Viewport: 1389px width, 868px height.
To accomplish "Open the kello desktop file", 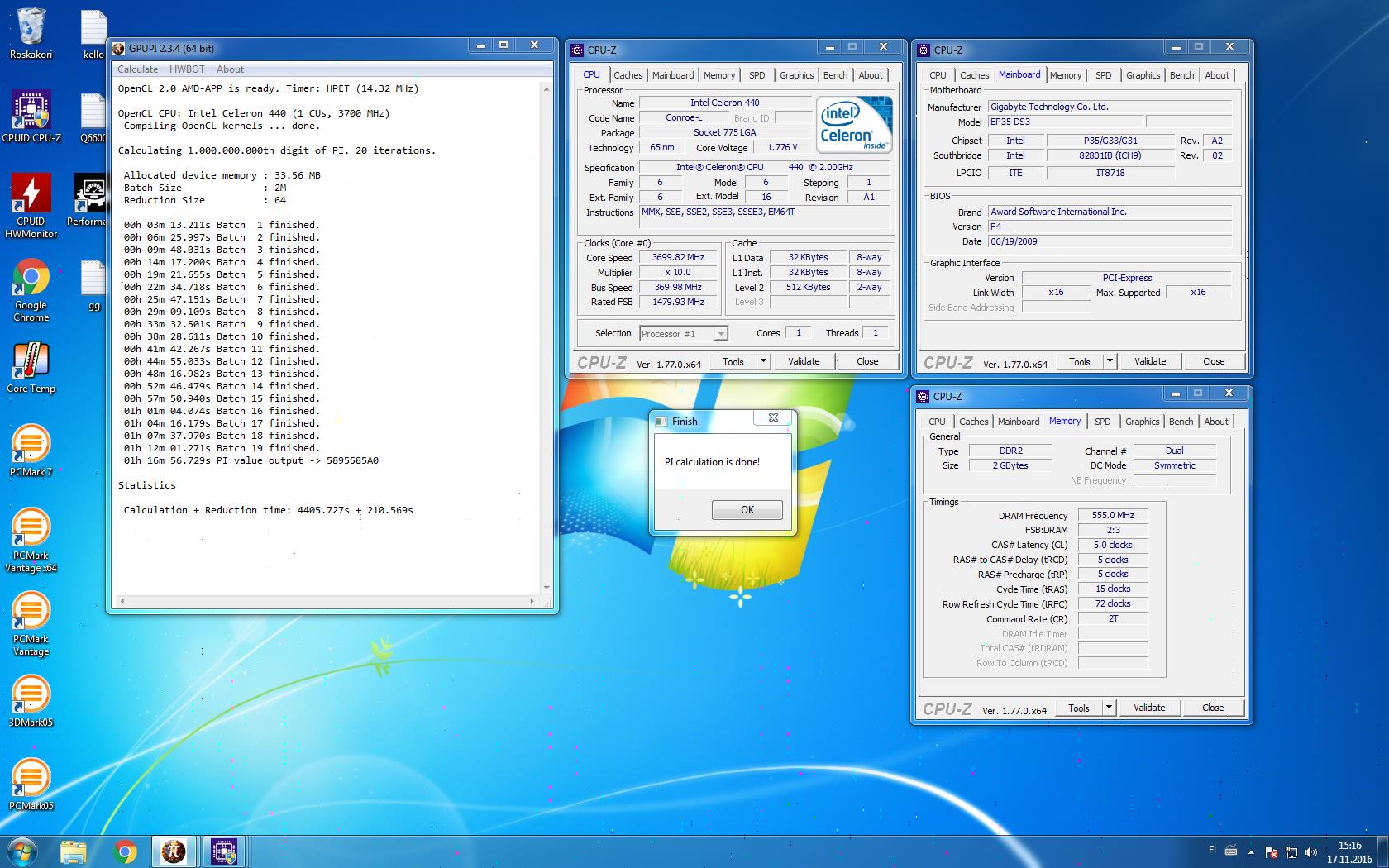I will [x=93, y=35].
